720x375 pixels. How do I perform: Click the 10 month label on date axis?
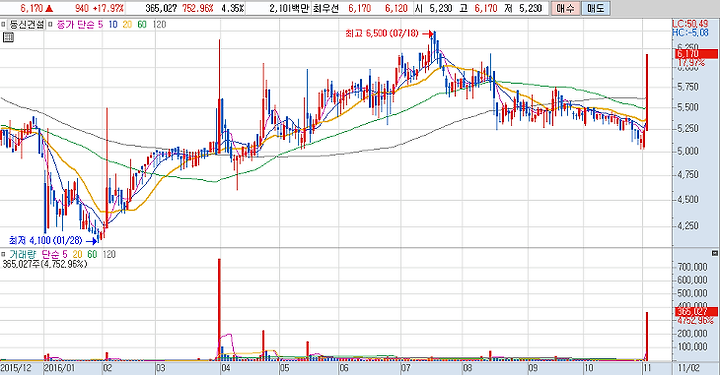click(589, 368)
